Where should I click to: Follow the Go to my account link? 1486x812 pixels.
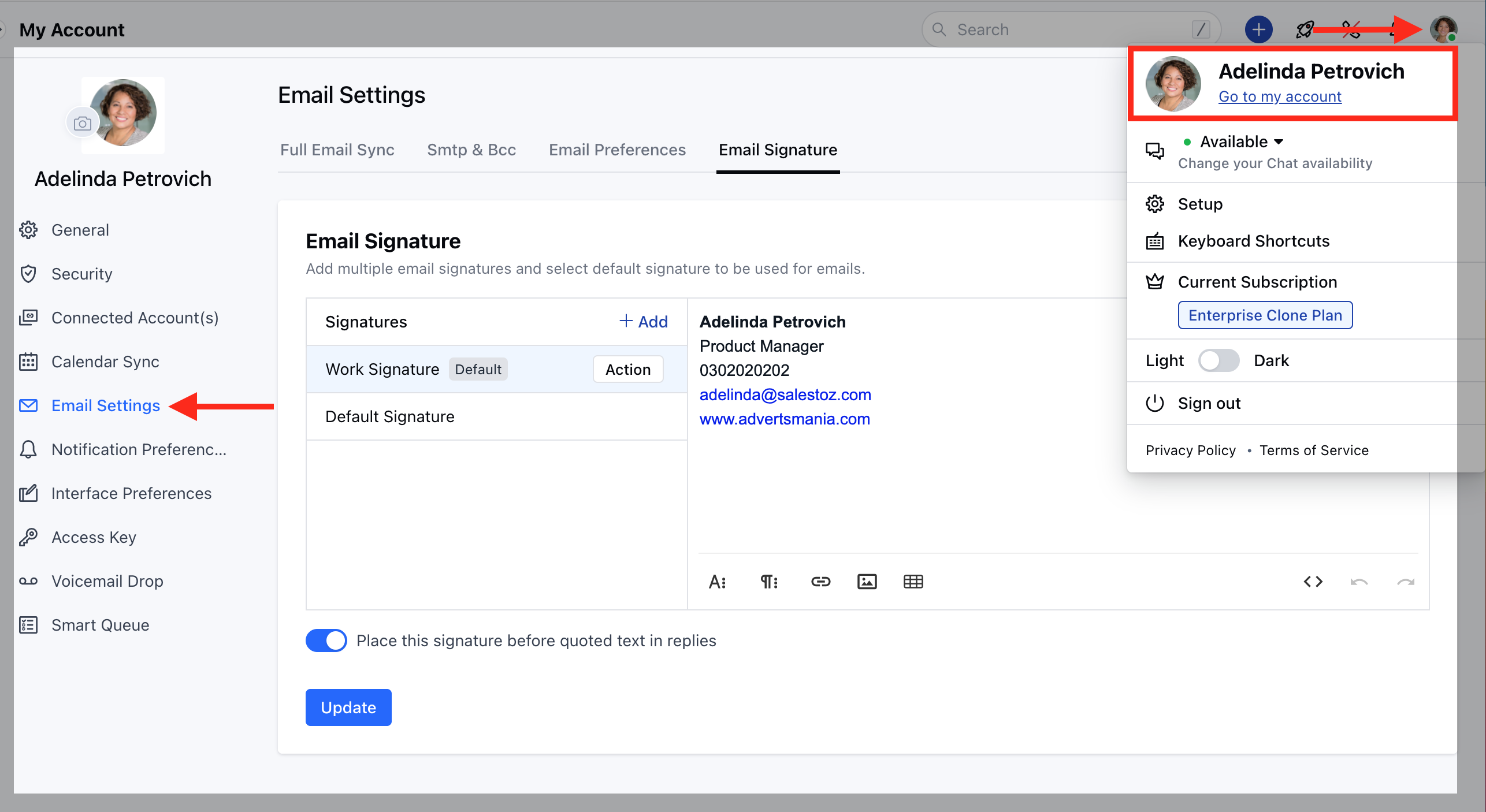(x=1280, y=96)
